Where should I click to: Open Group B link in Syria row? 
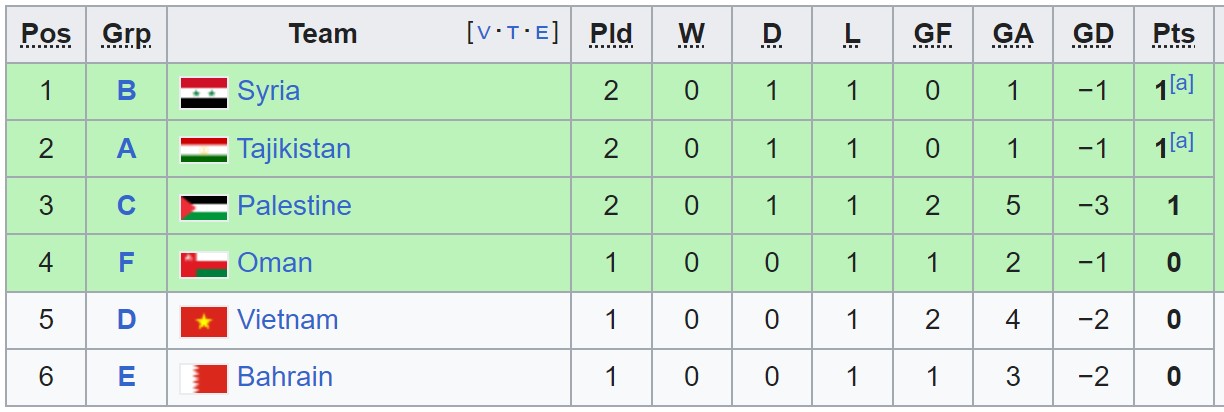tap(127, 91)
